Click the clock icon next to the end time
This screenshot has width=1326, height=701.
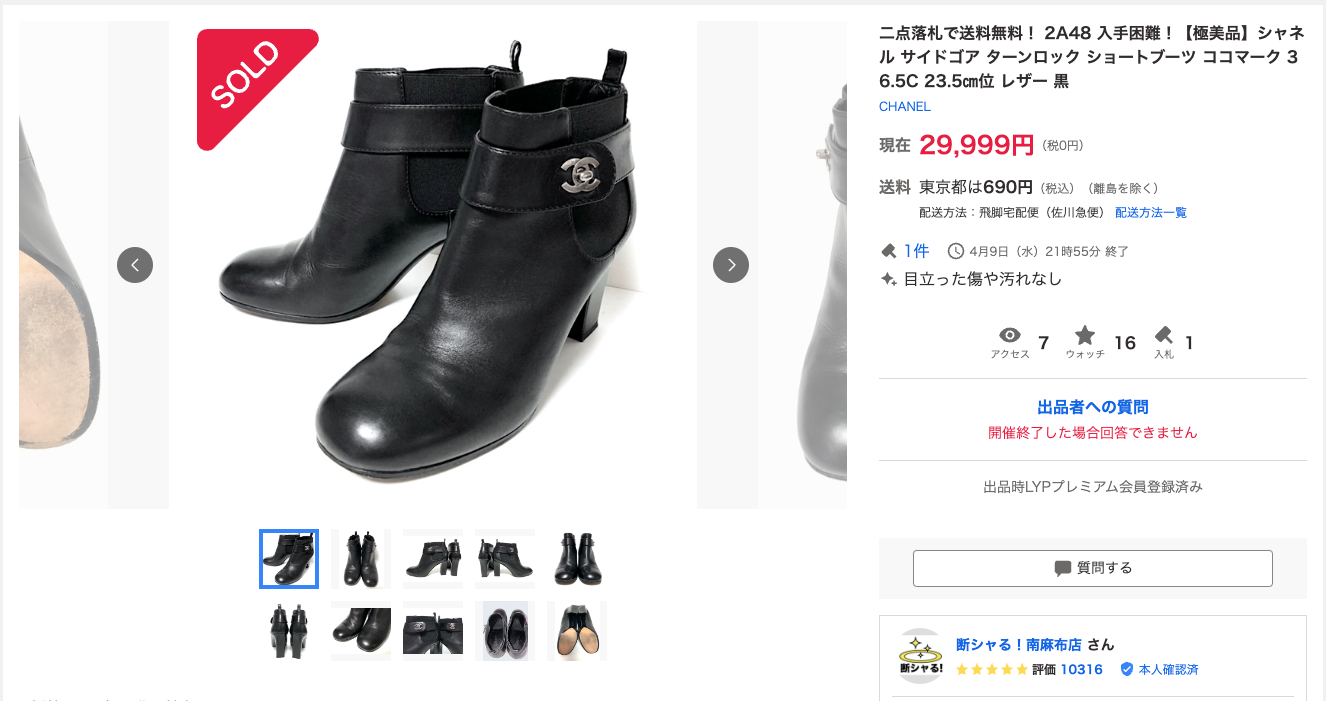[955, 251]
